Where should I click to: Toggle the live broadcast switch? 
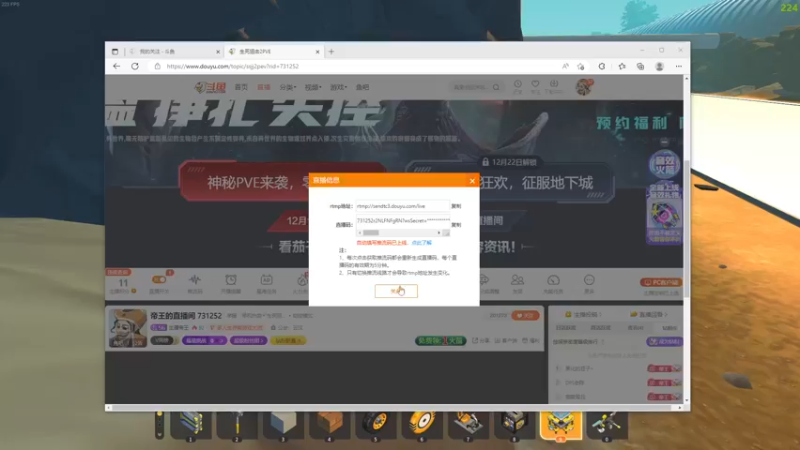(159, 280)
